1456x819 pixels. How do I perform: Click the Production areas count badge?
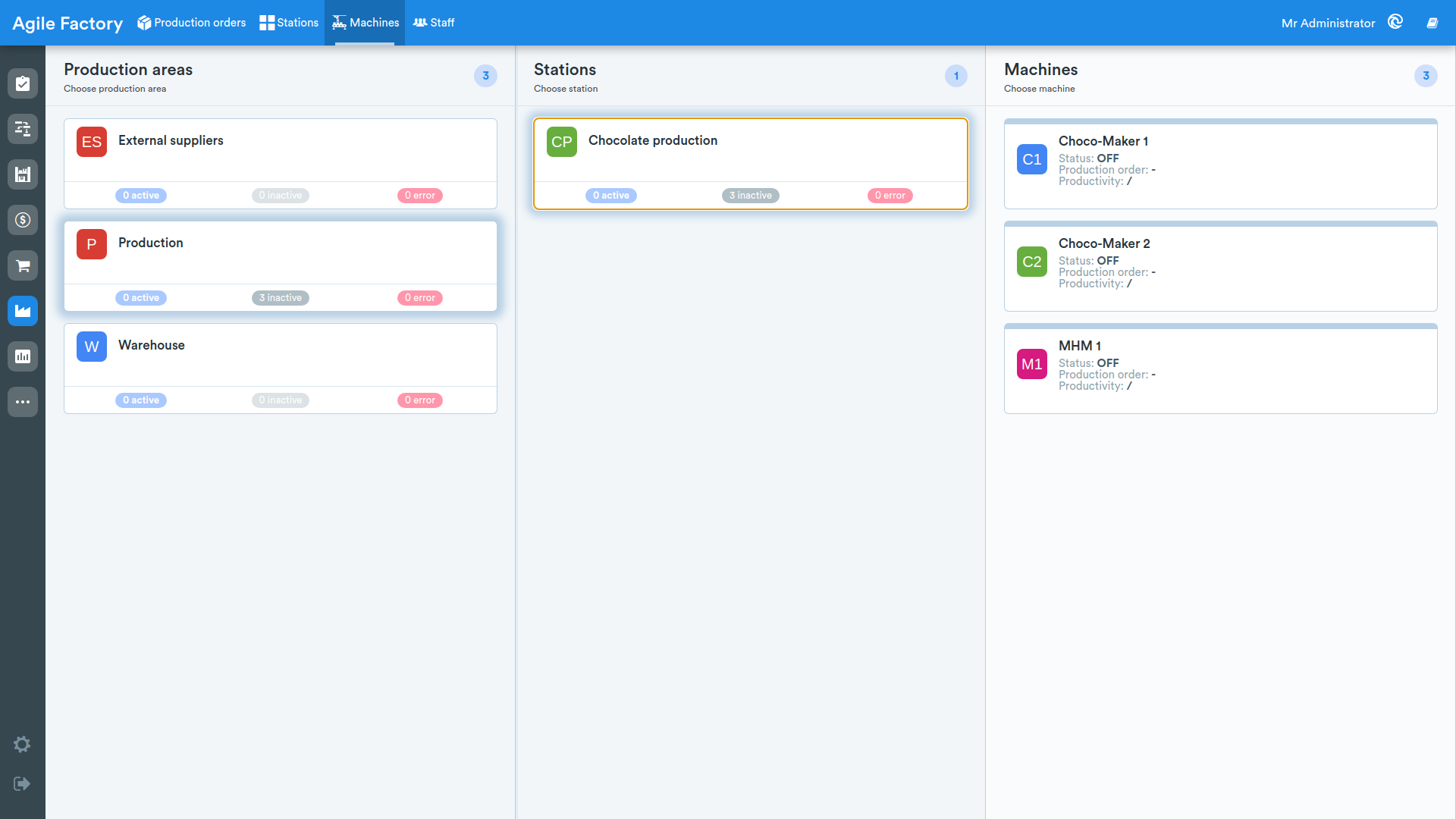coord(486,76)
